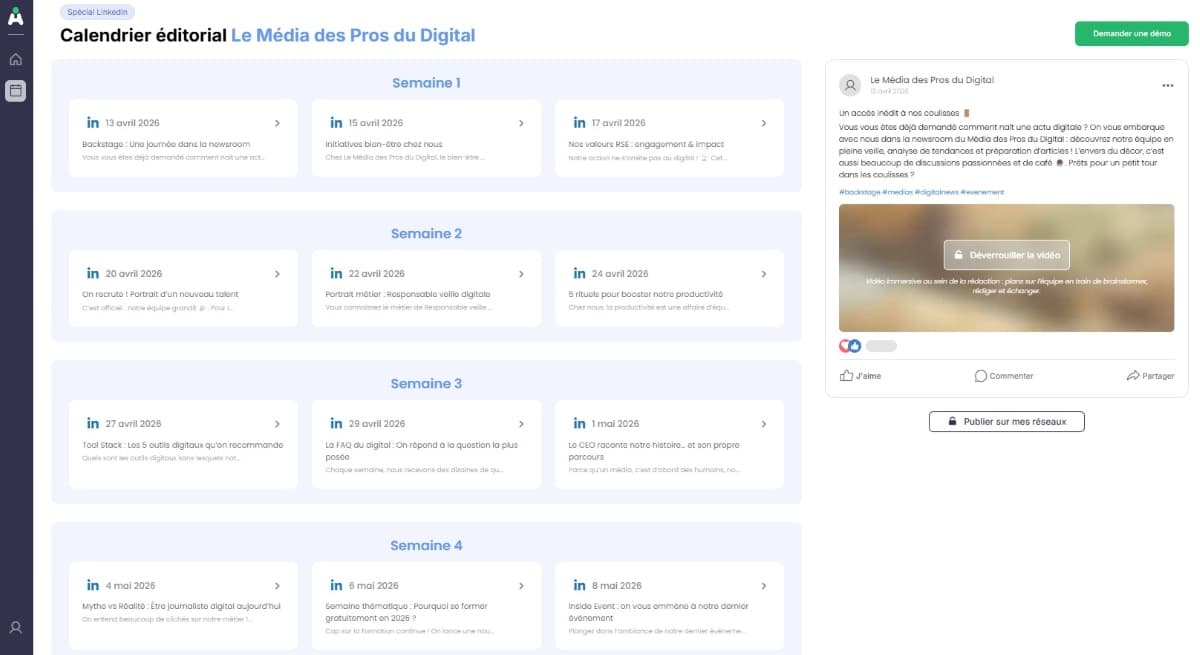Expand the 22 avril 2026 post chevron

[521, 273]
